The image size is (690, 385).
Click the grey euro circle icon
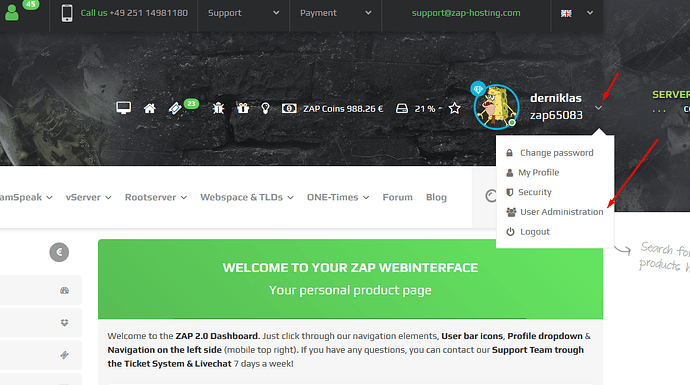coord(59,252)
